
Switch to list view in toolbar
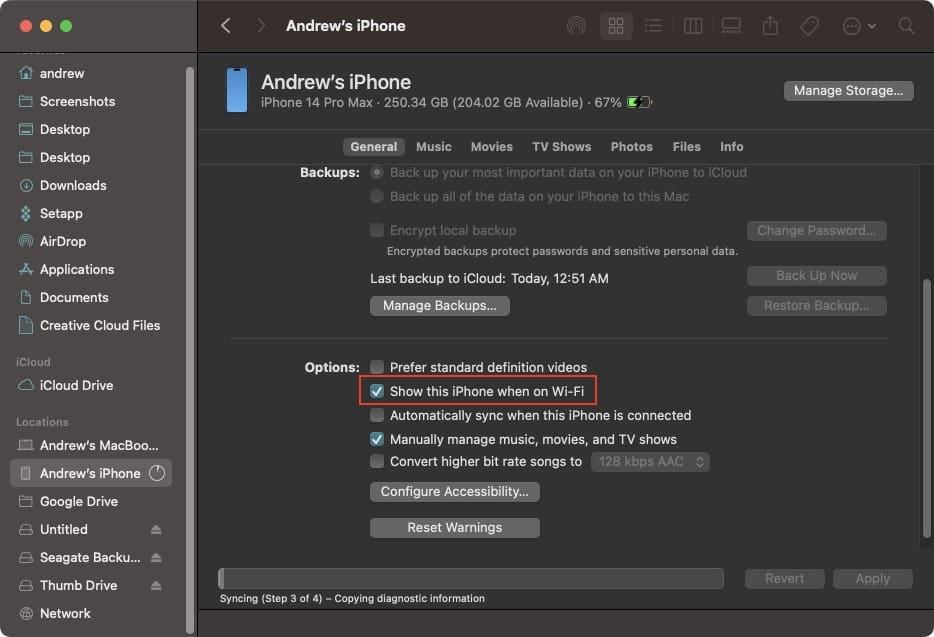[653, 26]
